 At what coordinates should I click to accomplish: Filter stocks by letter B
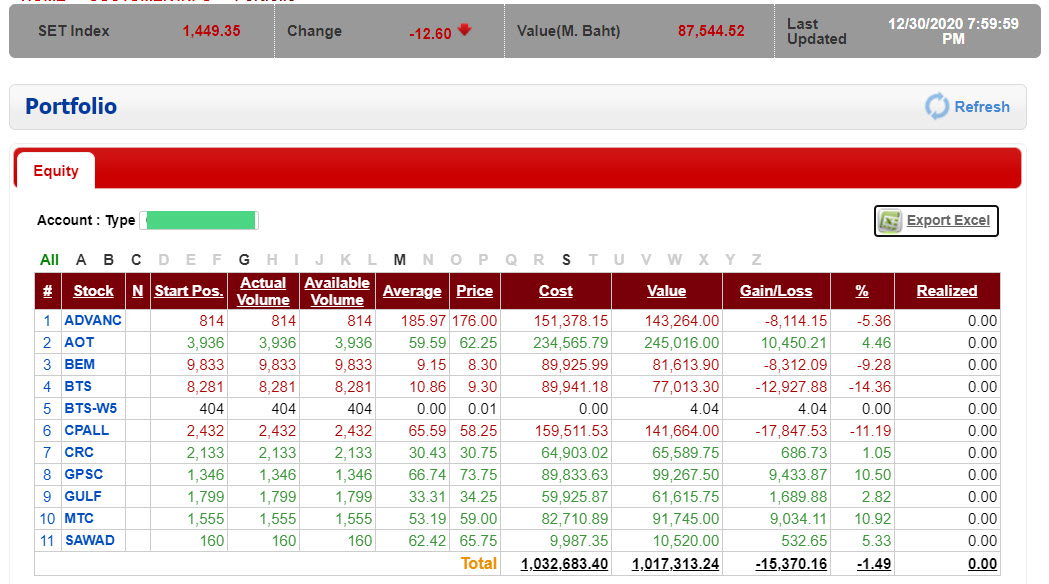click(x=108, y=260)
